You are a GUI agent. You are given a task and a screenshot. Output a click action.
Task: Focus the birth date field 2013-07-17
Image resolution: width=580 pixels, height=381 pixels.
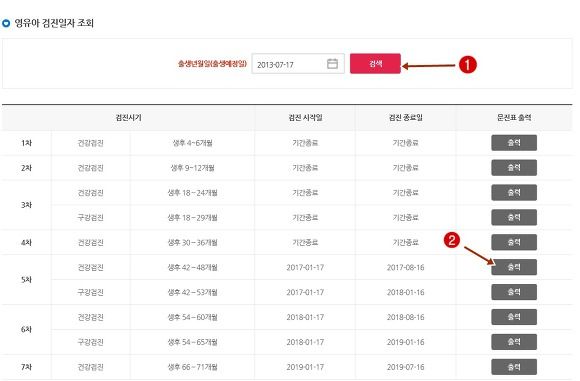(x=298, y=64)
